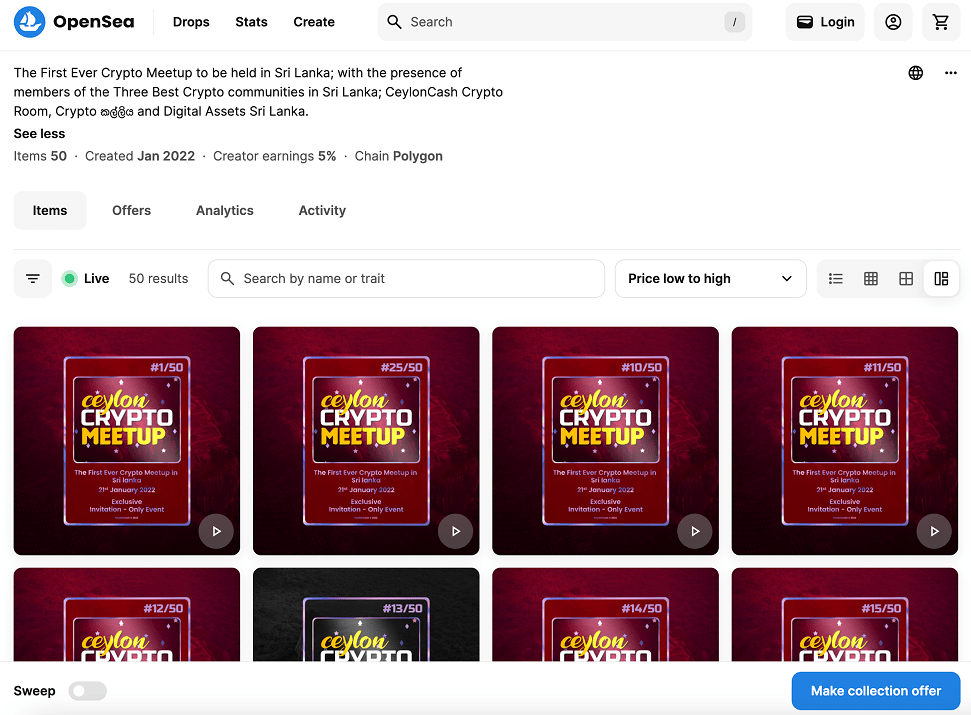Viewport: 971px width, 715px height.
Task: Click the 50 results count text
Action: click(159, 279)
